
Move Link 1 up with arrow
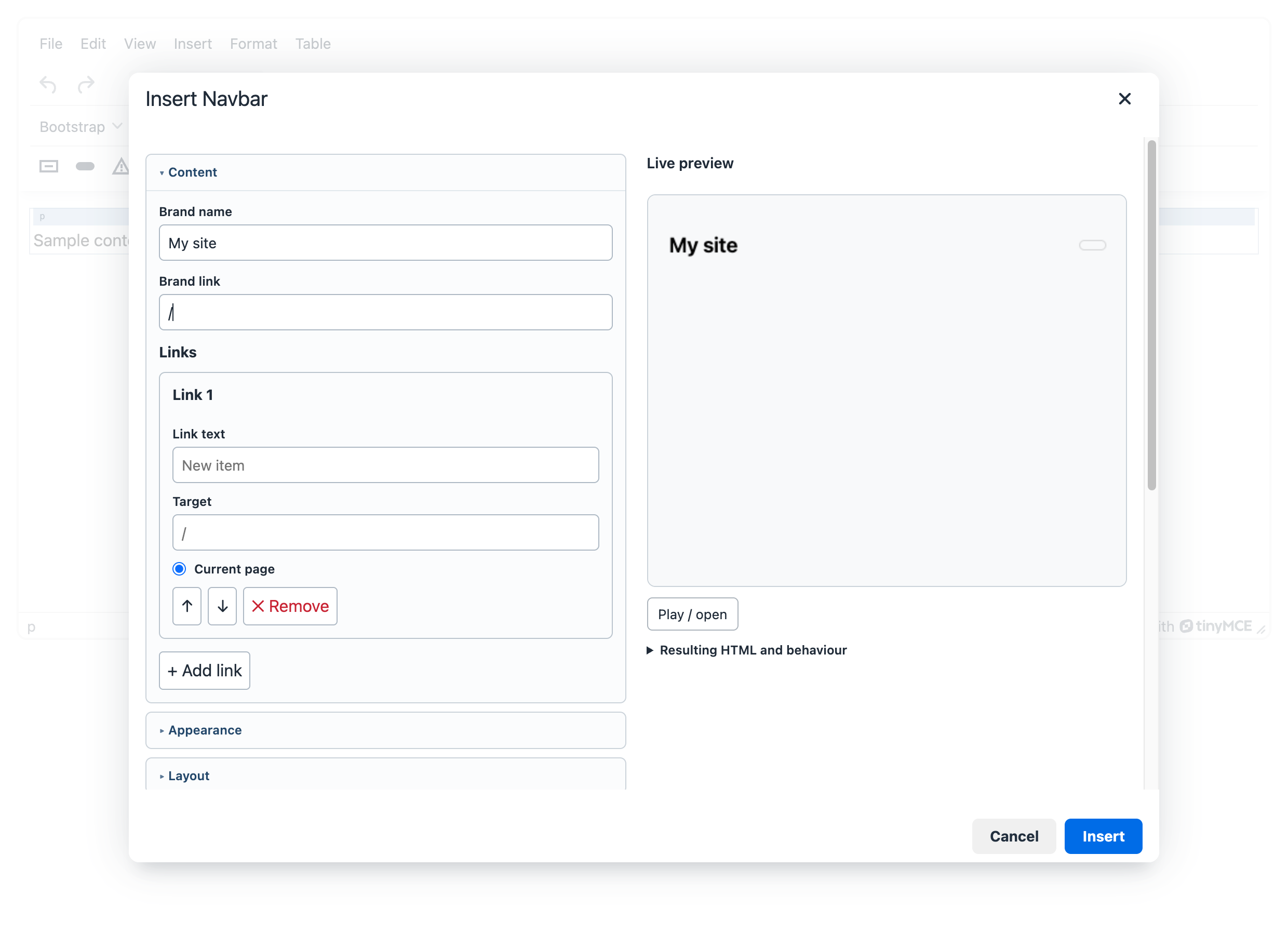tap(187, 606)
